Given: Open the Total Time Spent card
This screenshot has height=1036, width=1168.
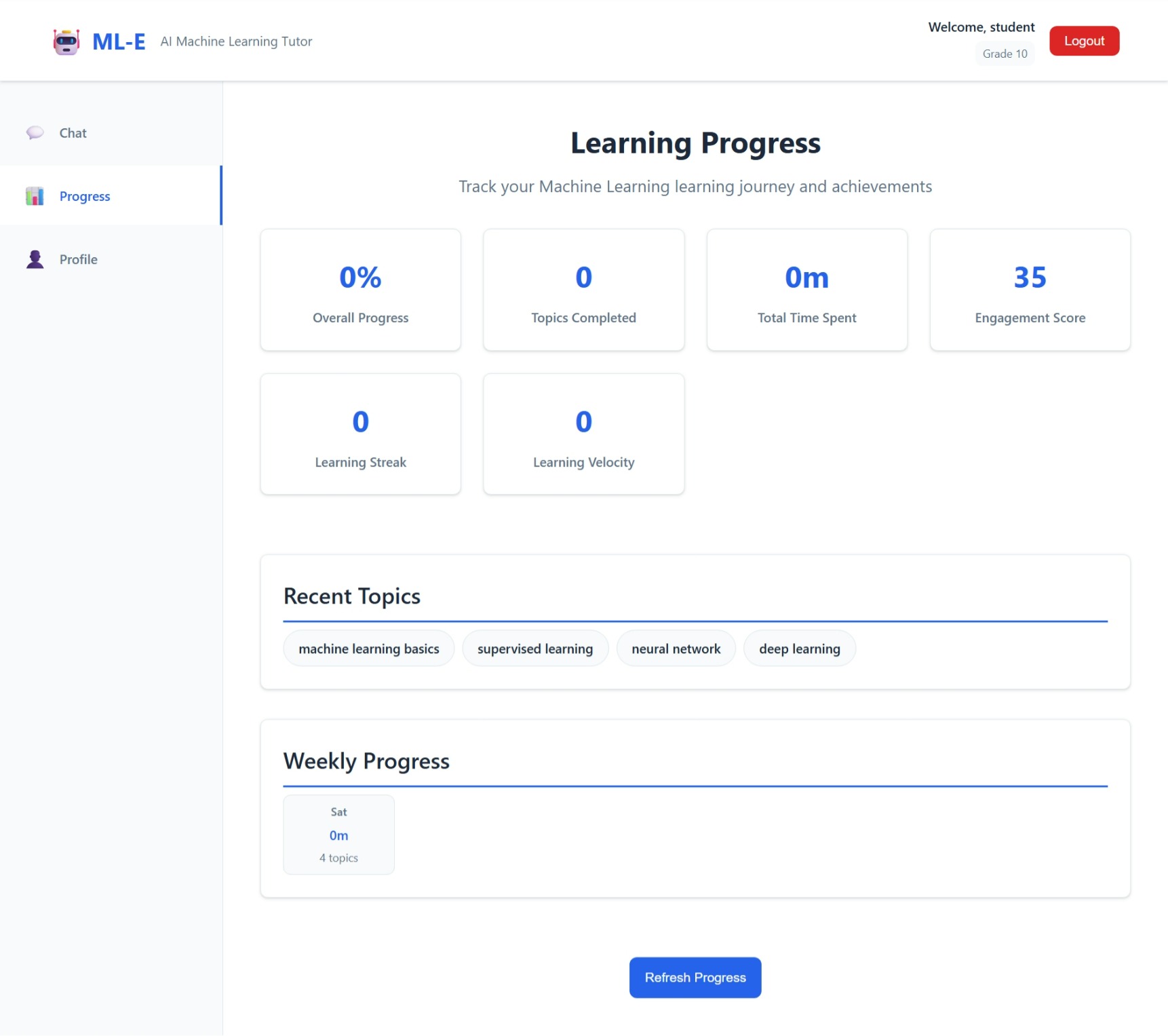Looking at the screenshot, I should 807,290.
